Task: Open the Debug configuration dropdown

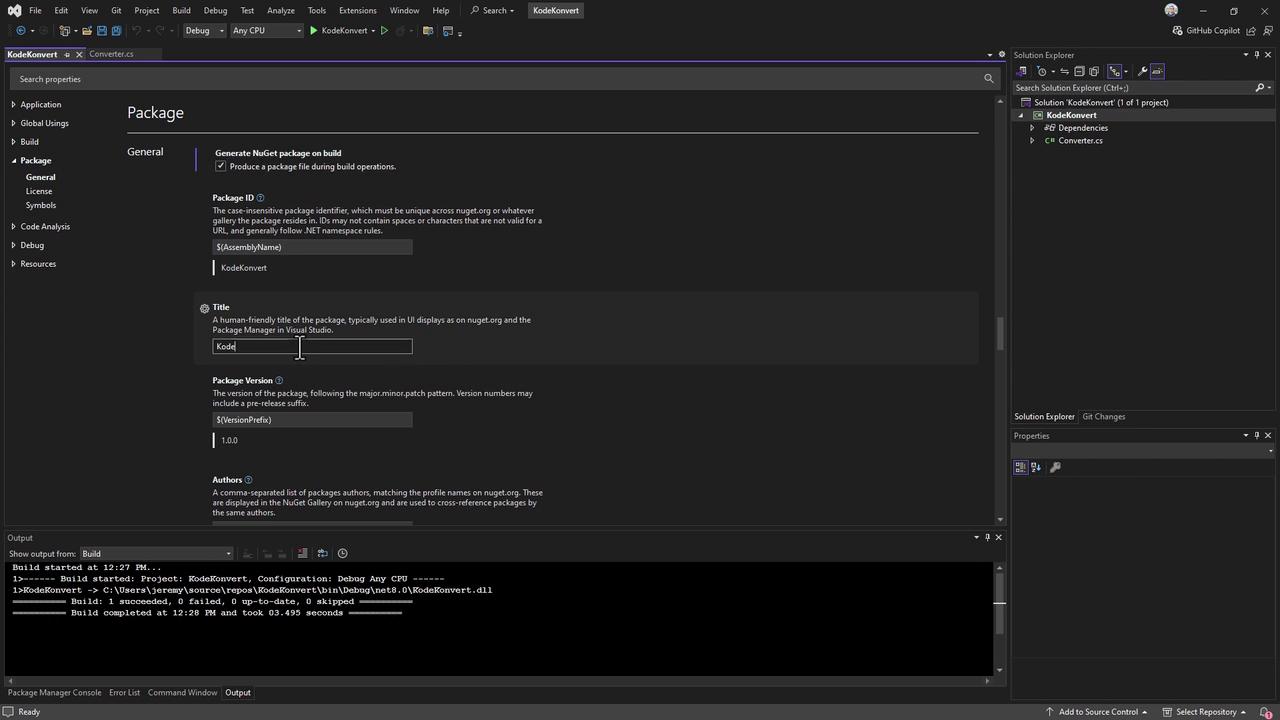Action: point(204,31)
